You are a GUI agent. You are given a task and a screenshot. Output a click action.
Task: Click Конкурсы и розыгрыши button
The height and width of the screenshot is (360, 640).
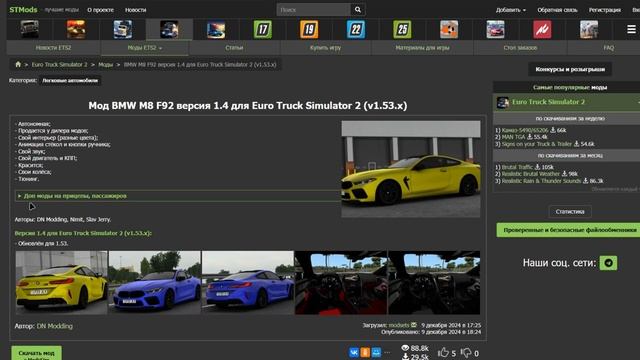pos(570,69)
